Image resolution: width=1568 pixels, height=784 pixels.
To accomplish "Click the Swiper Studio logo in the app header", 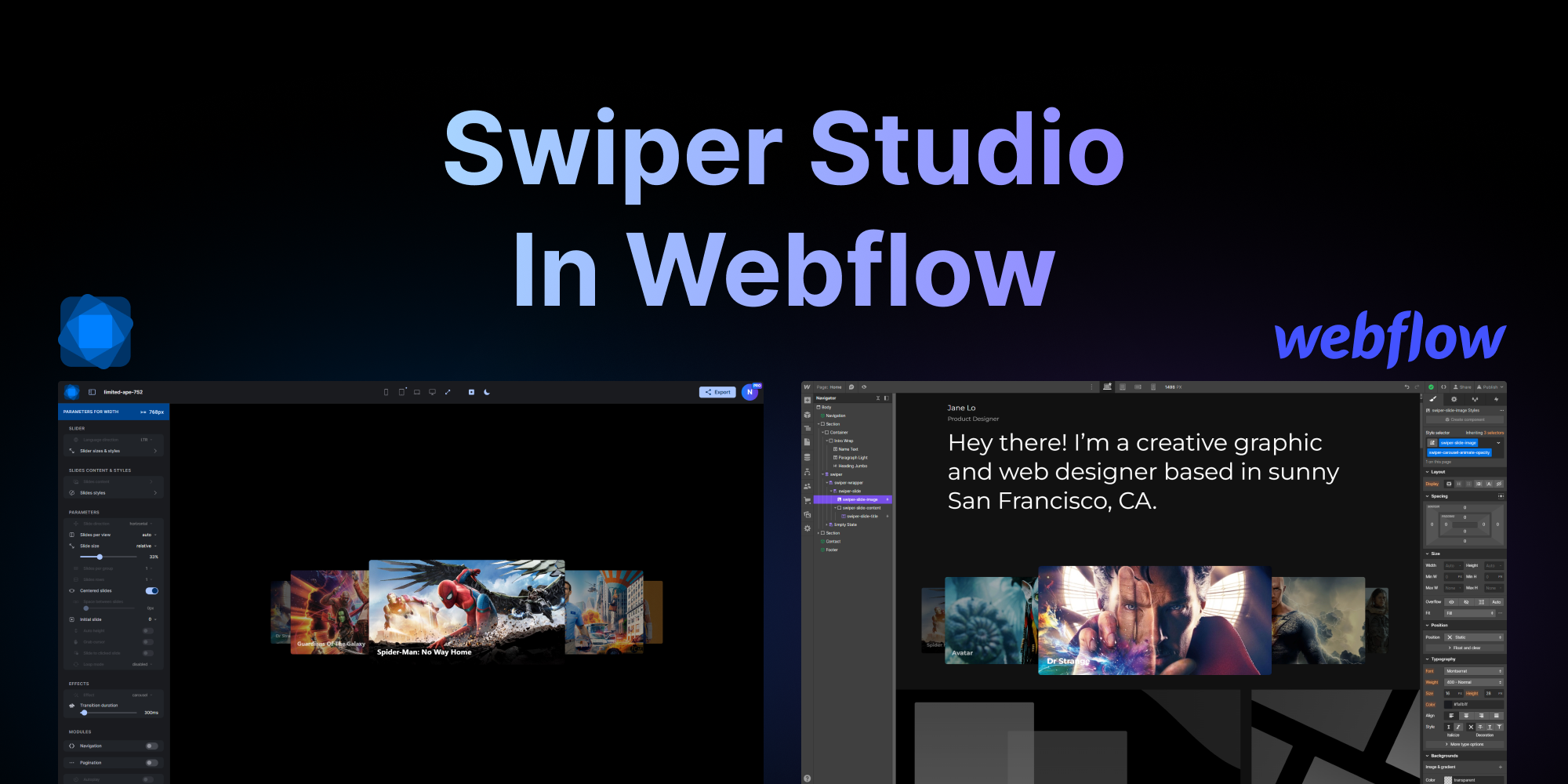I will click(x=71, y=392).
